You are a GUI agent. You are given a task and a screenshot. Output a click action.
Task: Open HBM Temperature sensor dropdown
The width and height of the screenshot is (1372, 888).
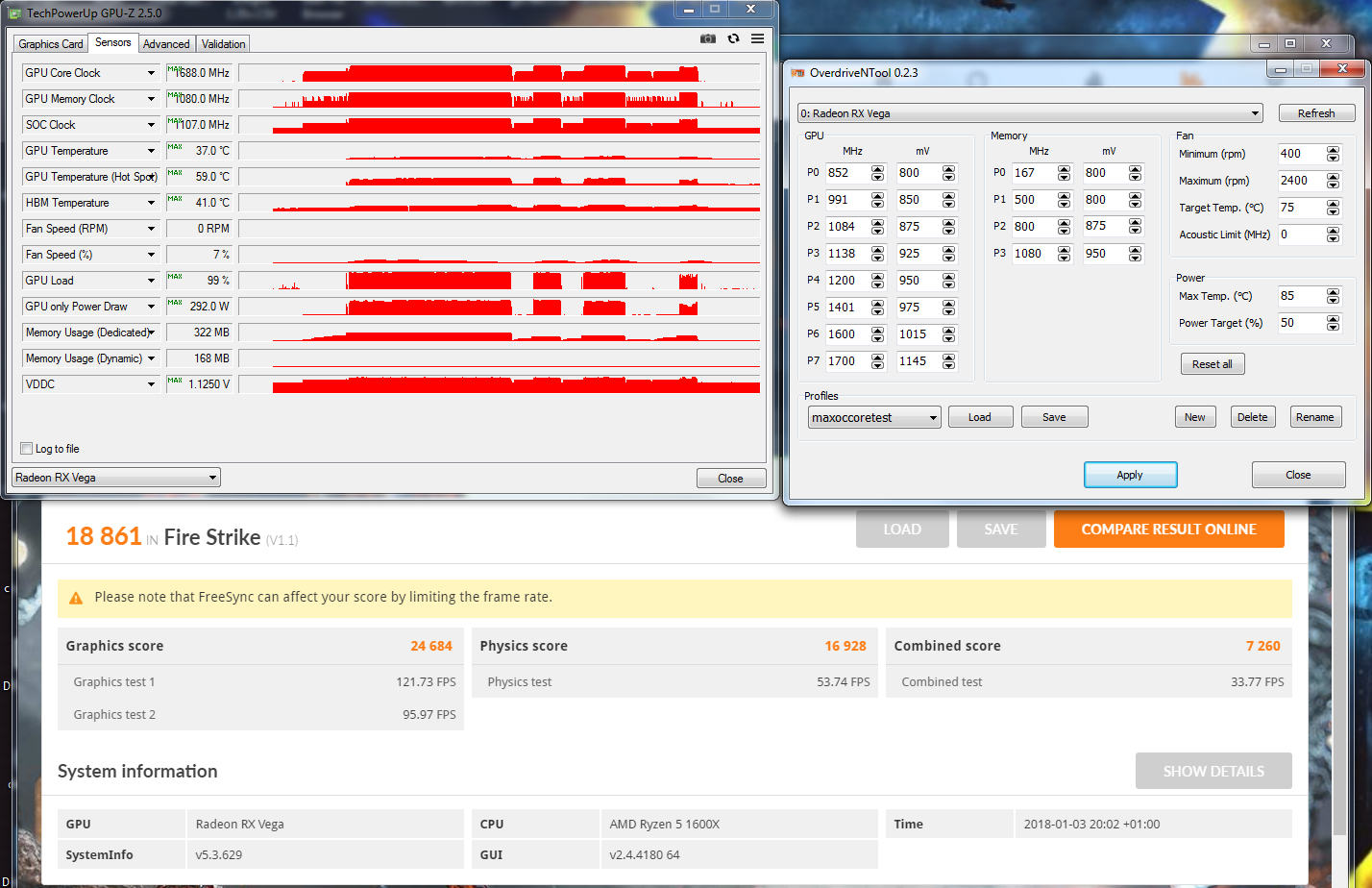click(x=151, y=203)
